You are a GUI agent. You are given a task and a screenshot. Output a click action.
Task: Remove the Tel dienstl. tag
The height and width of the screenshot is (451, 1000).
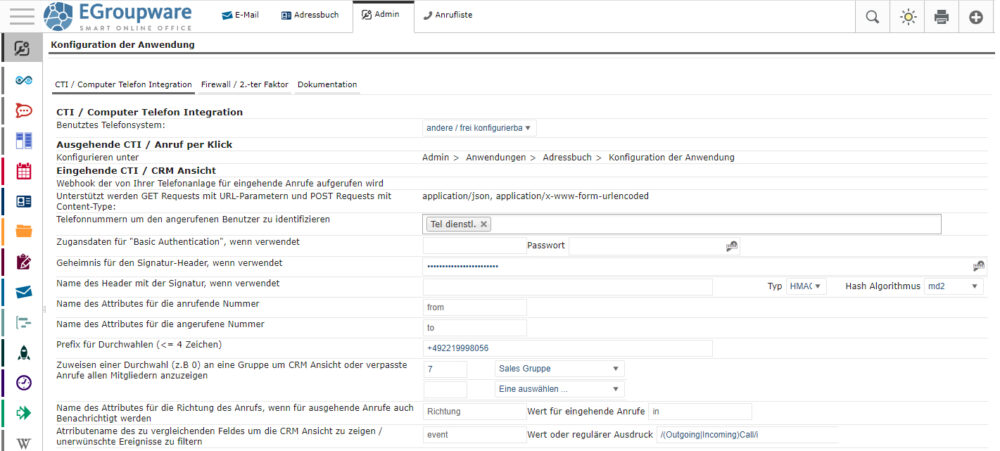484,224
